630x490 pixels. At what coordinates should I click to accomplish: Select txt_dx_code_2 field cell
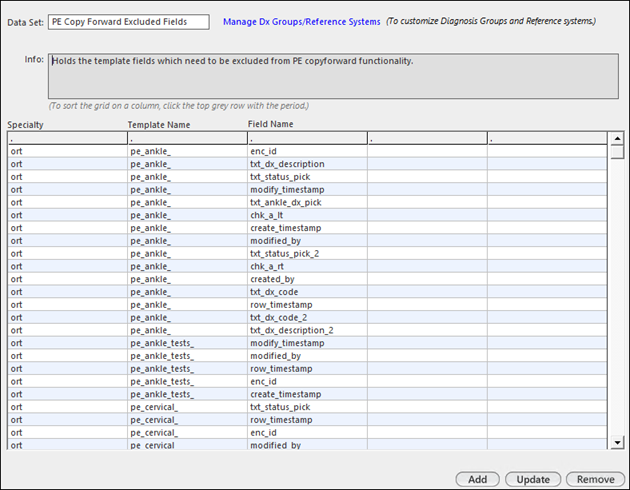(x=307, y=317)
